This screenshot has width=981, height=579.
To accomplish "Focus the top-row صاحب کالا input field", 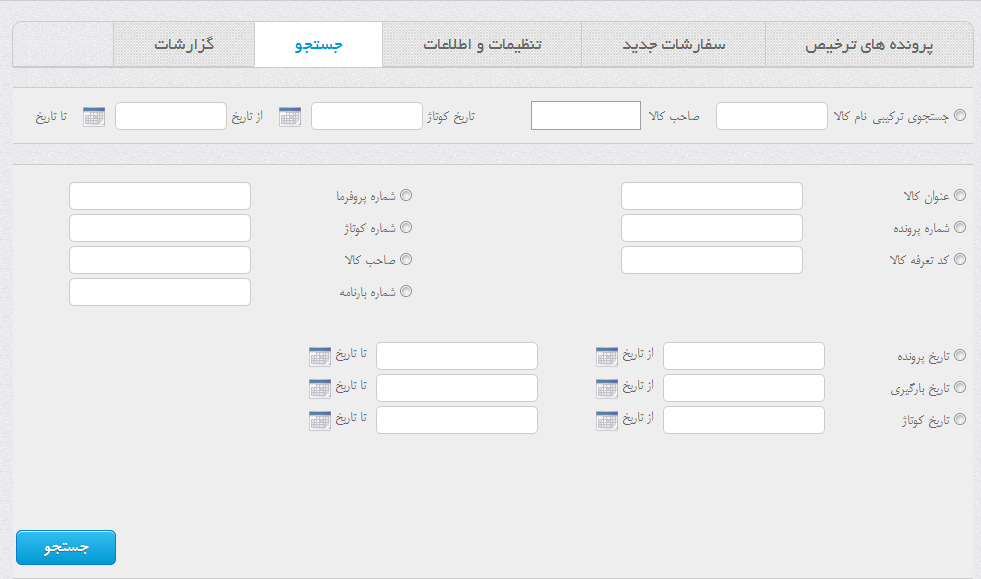I will tap(586, 116).
